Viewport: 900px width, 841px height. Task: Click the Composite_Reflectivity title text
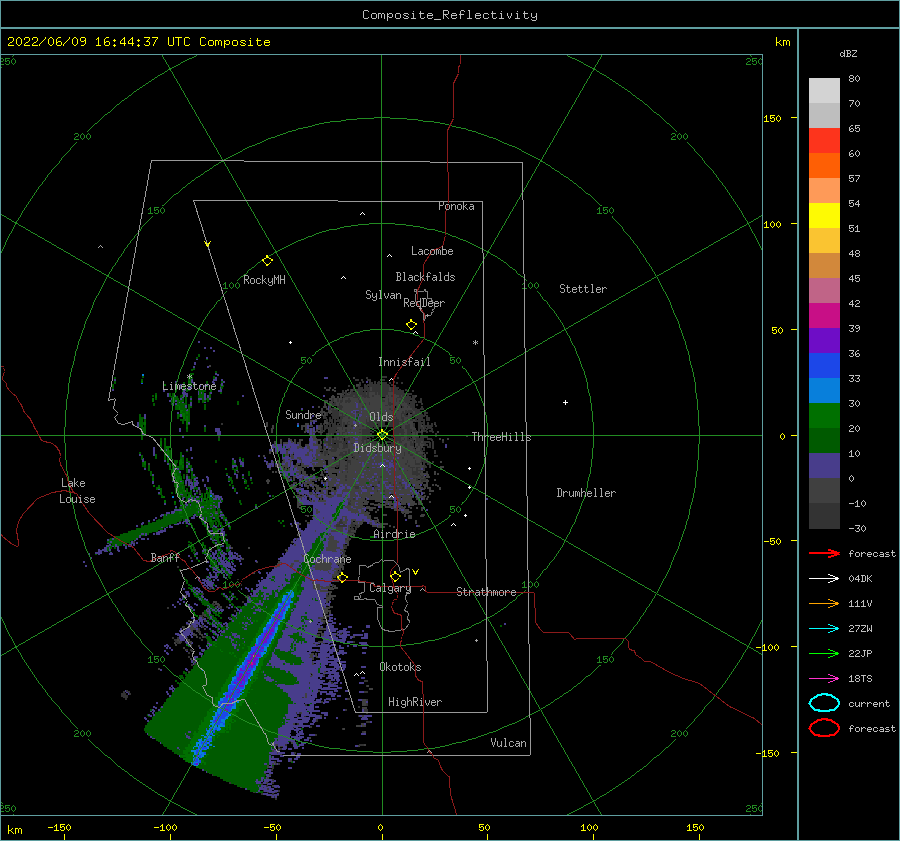450,15
